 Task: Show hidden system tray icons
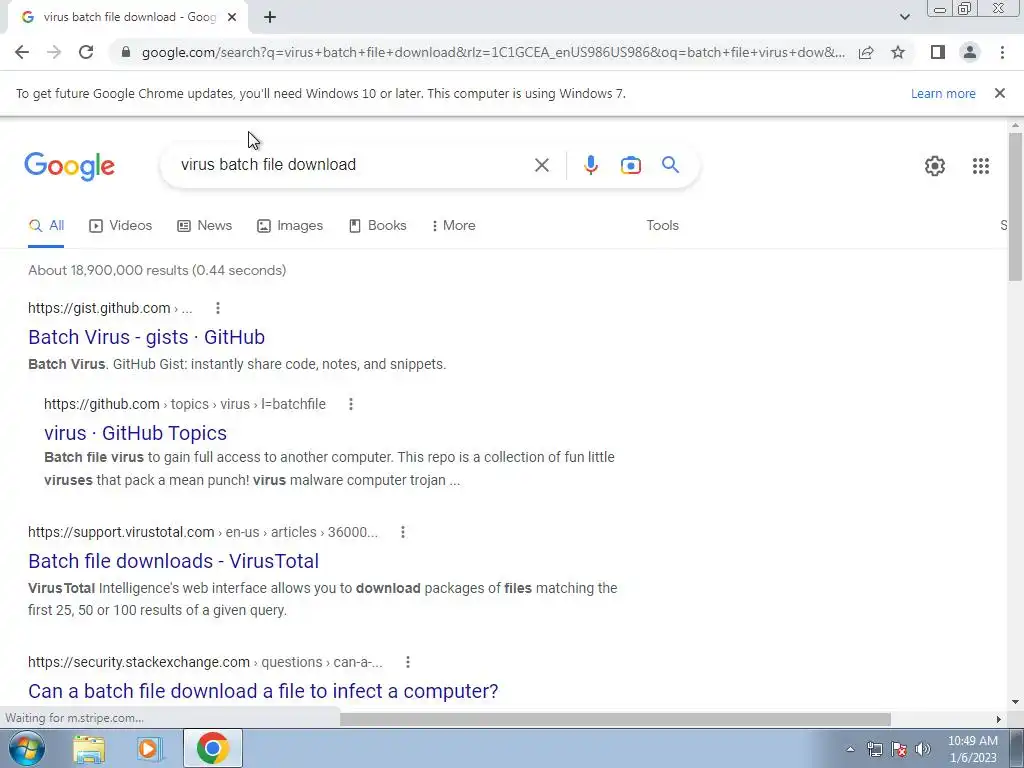[850, 749]
